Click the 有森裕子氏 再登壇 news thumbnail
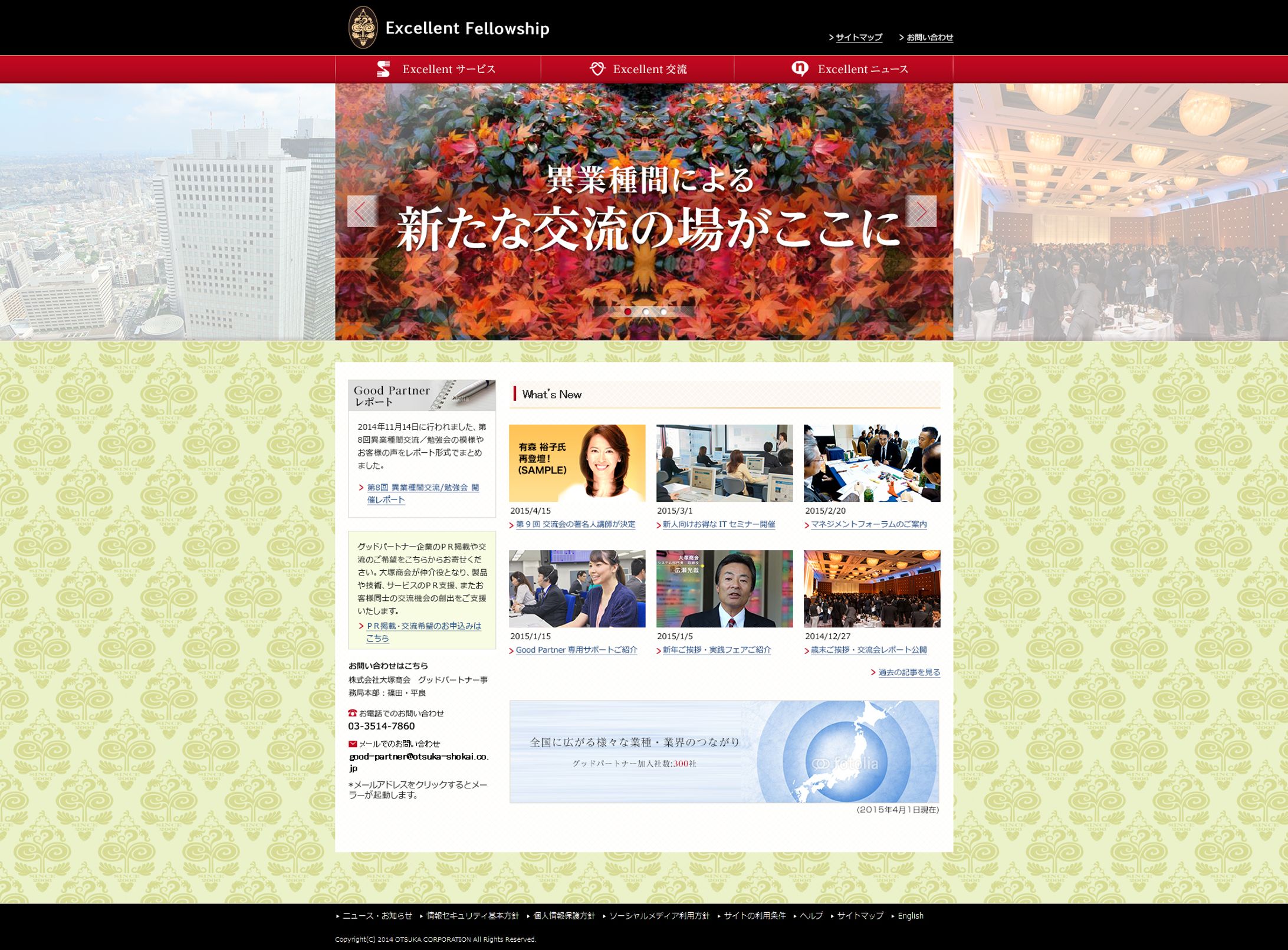Image resolution: width=1288 pixels, height=950 pixels. (577, 463)
